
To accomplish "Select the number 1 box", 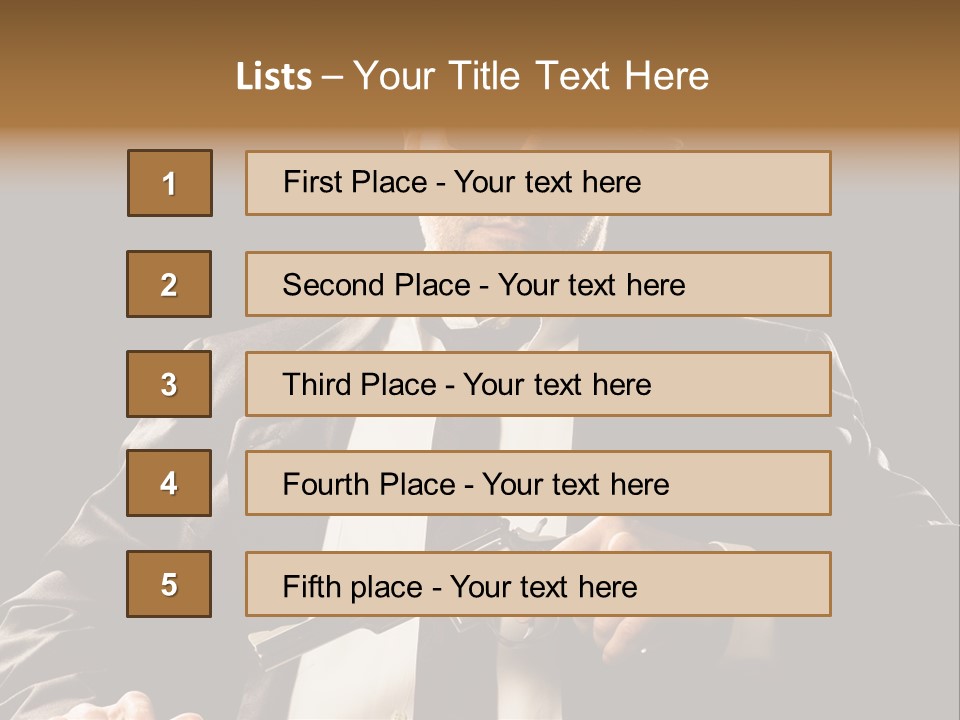I will pos(170,183).
